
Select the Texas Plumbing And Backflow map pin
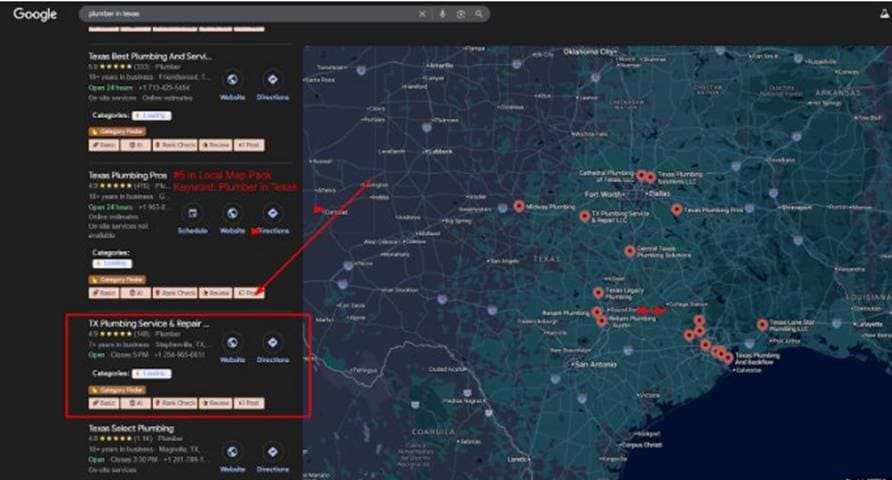[728, 358]
